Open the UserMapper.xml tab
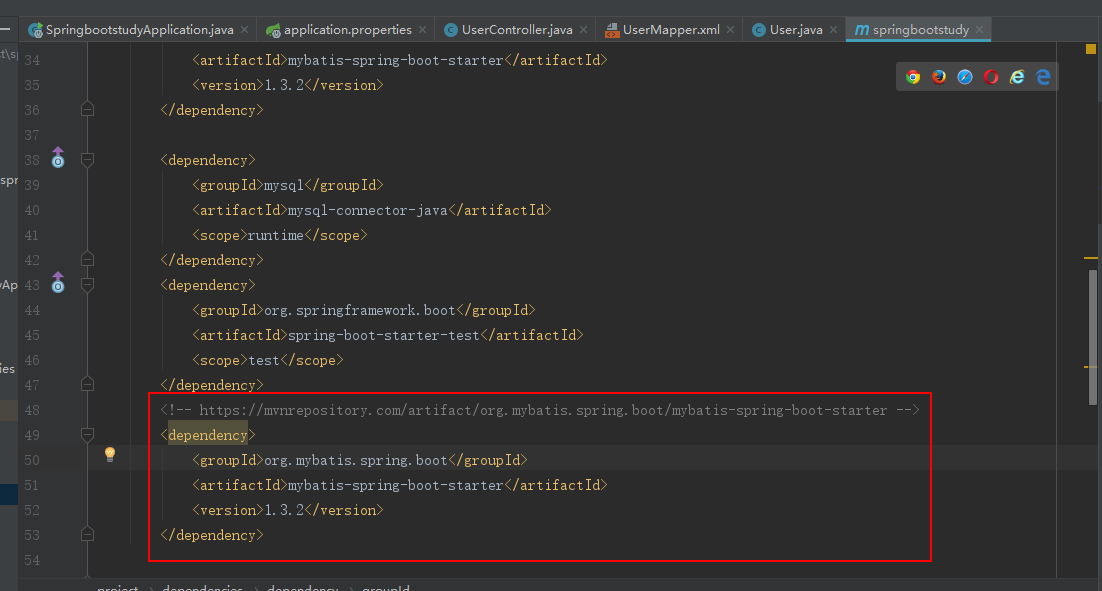Viewport: 1102px width, 591px height. pos(670,30)
